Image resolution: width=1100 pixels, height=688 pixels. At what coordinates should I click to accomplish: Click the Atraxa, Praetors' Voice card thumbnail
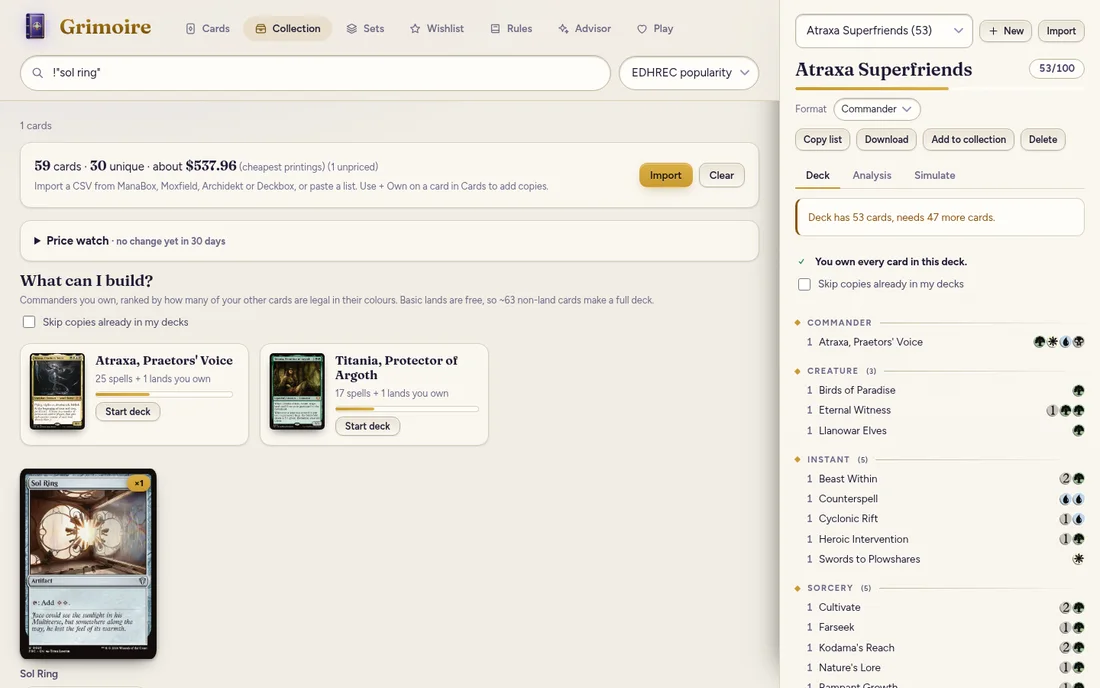[x=58, y=391]
